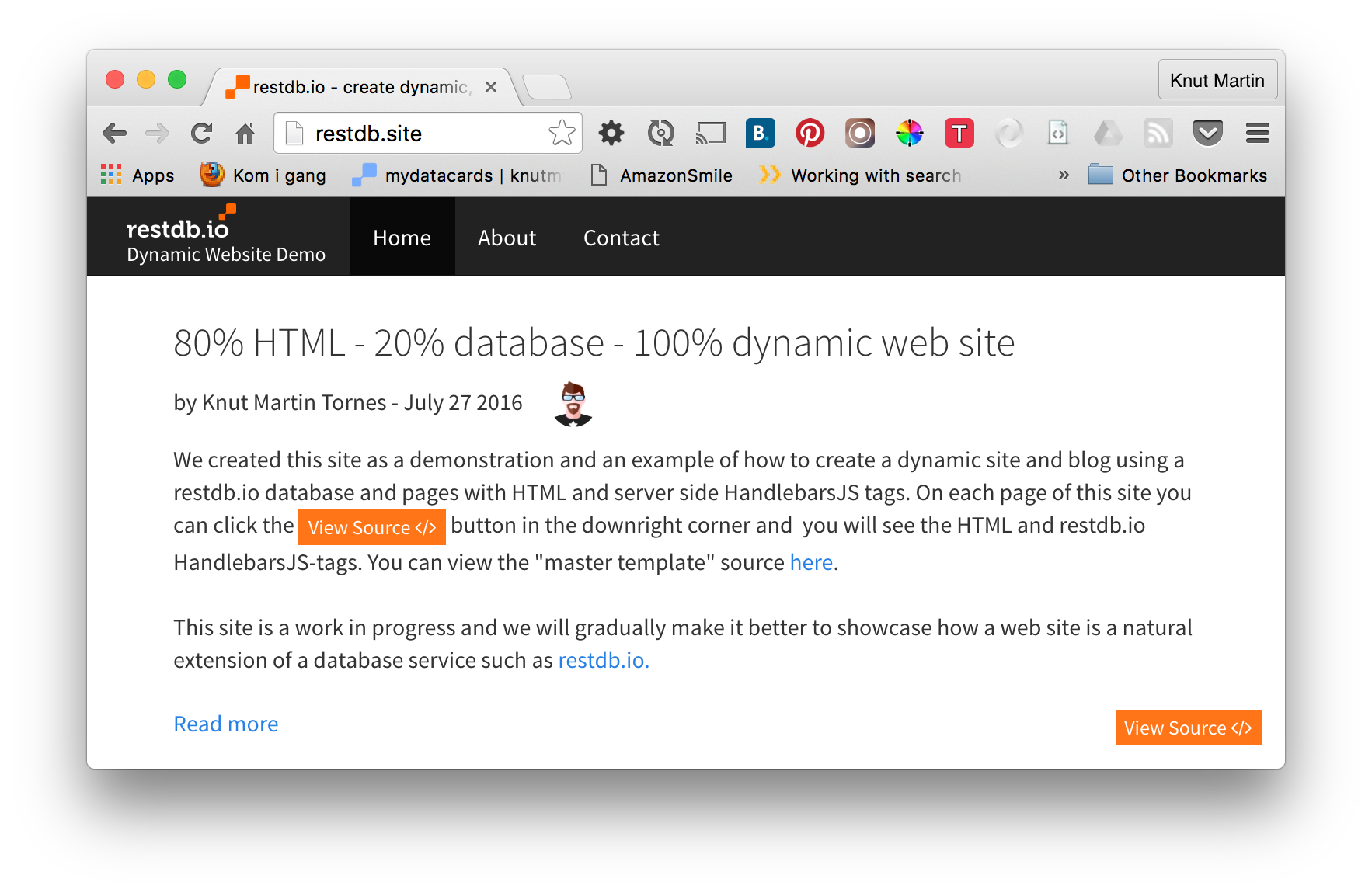Follow the restdb.io link in the text

[604, 660]
